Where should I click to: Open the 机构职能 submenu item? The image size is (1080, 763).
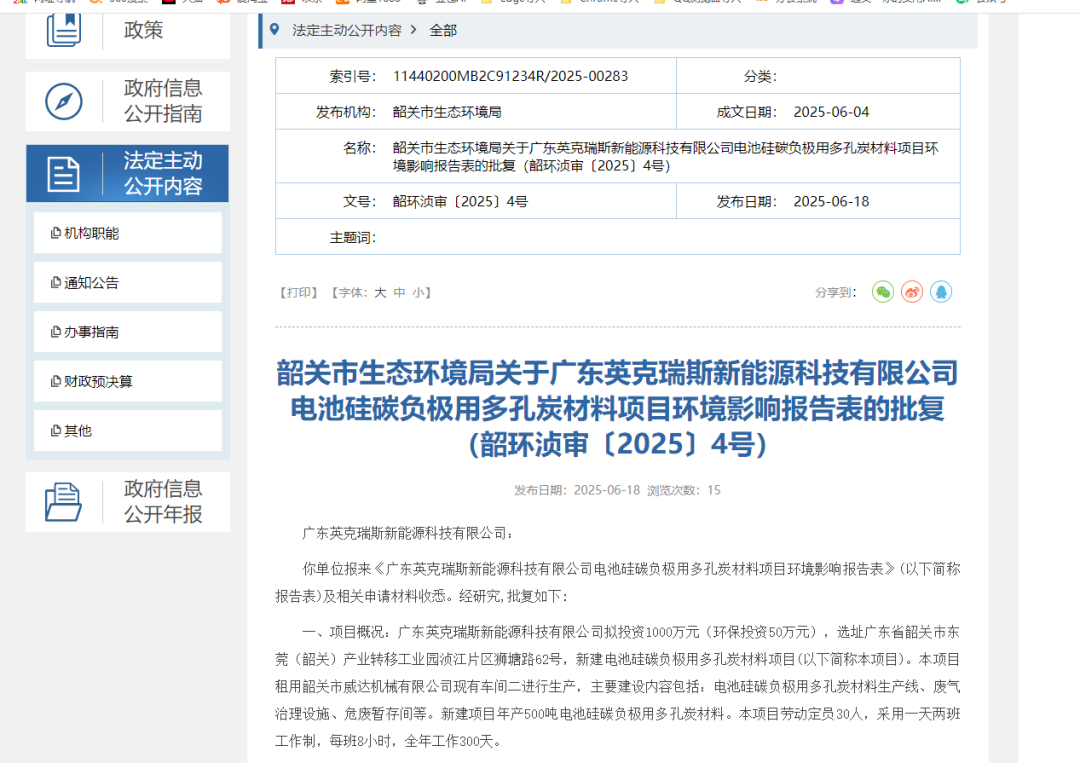[128, 233]
